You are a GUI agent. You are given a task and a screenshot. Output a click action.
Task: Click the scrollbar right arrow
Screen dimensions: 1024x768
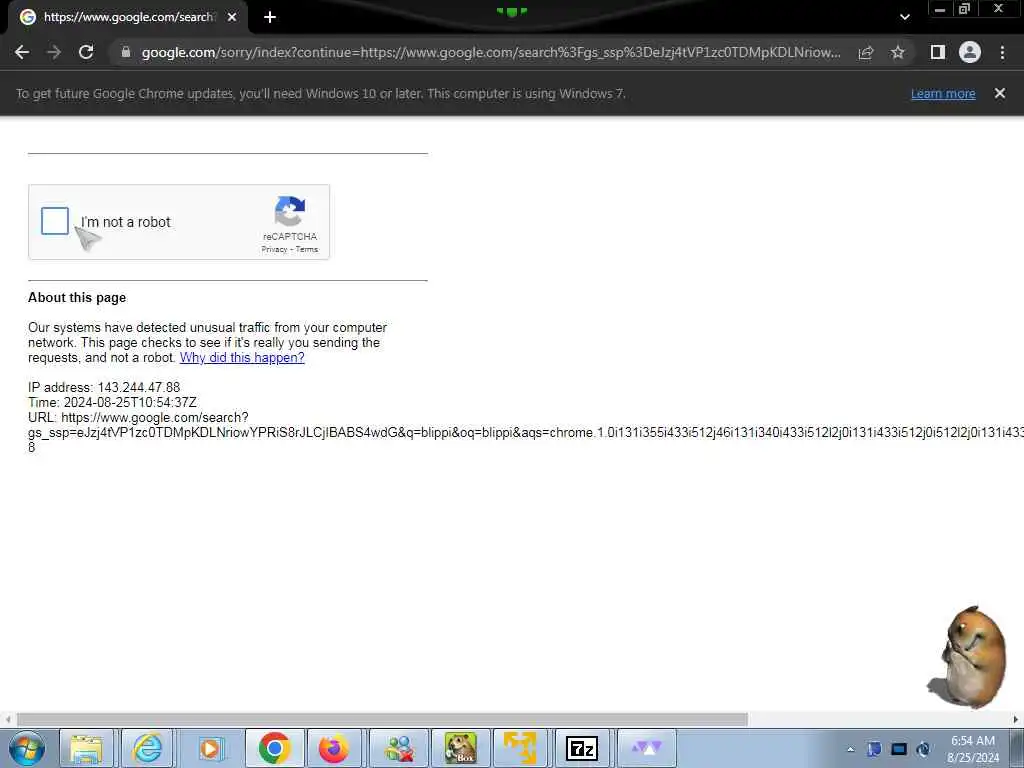pyautogui.click(x=1016, y=719)
